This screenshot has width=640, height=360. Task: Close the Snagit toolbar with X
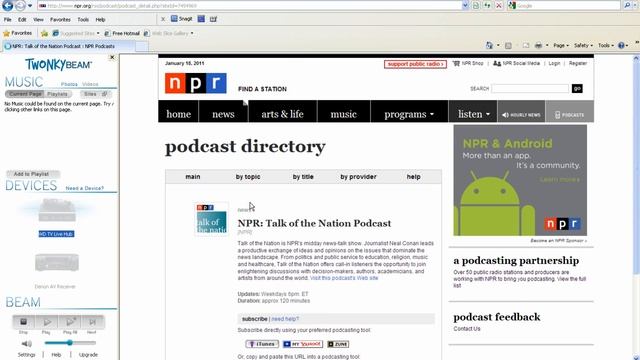[x=163, y=19]
